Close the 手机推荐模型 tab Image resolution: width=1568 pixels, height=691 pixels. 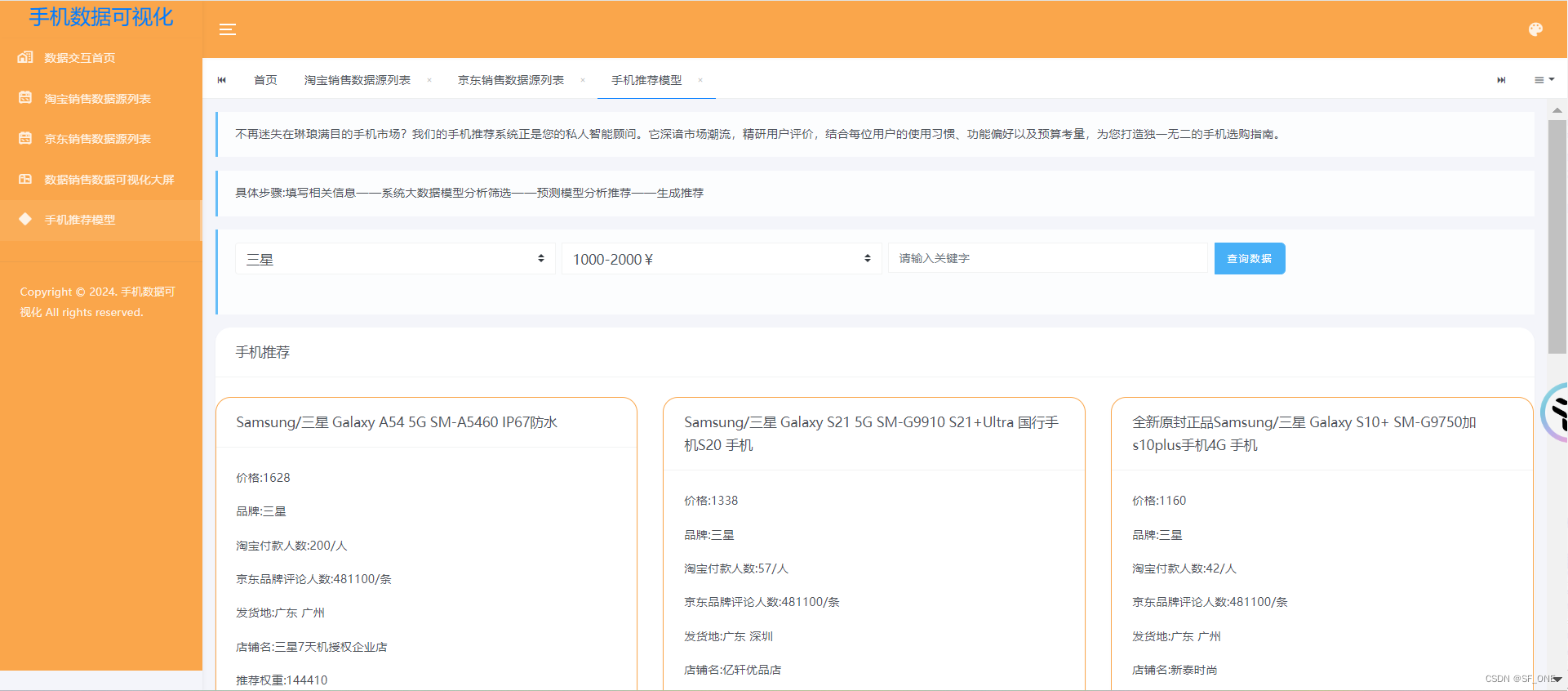point(700,80)
